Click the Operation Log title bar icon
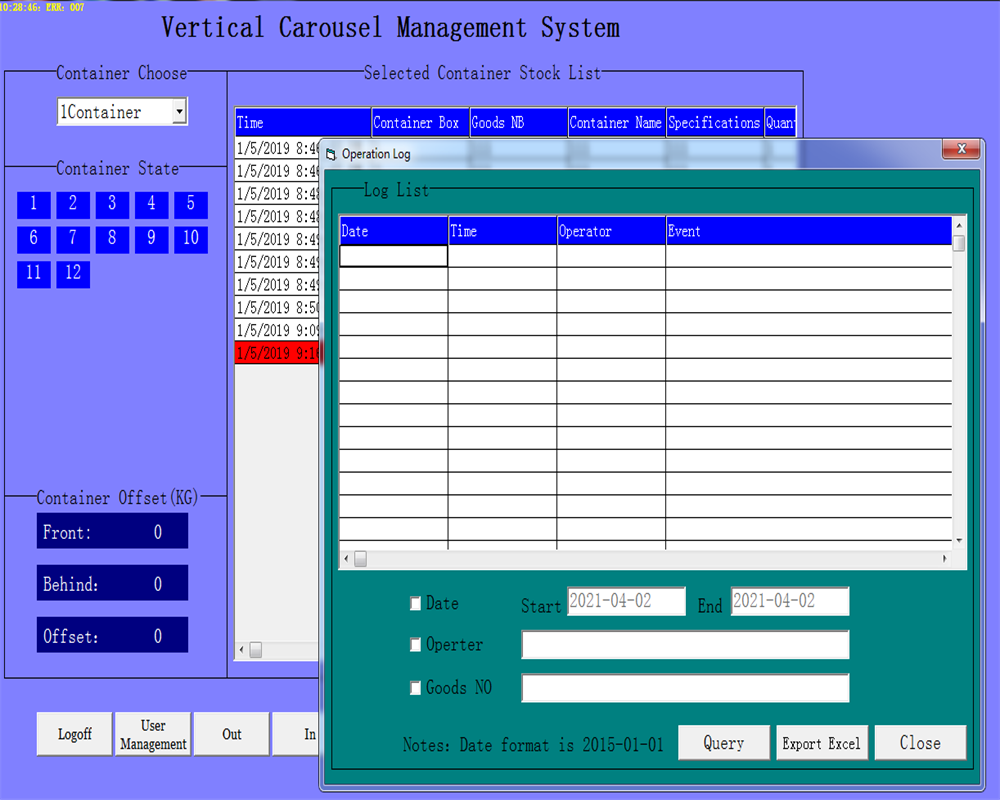1000x800 pixels. coord(330,154)
